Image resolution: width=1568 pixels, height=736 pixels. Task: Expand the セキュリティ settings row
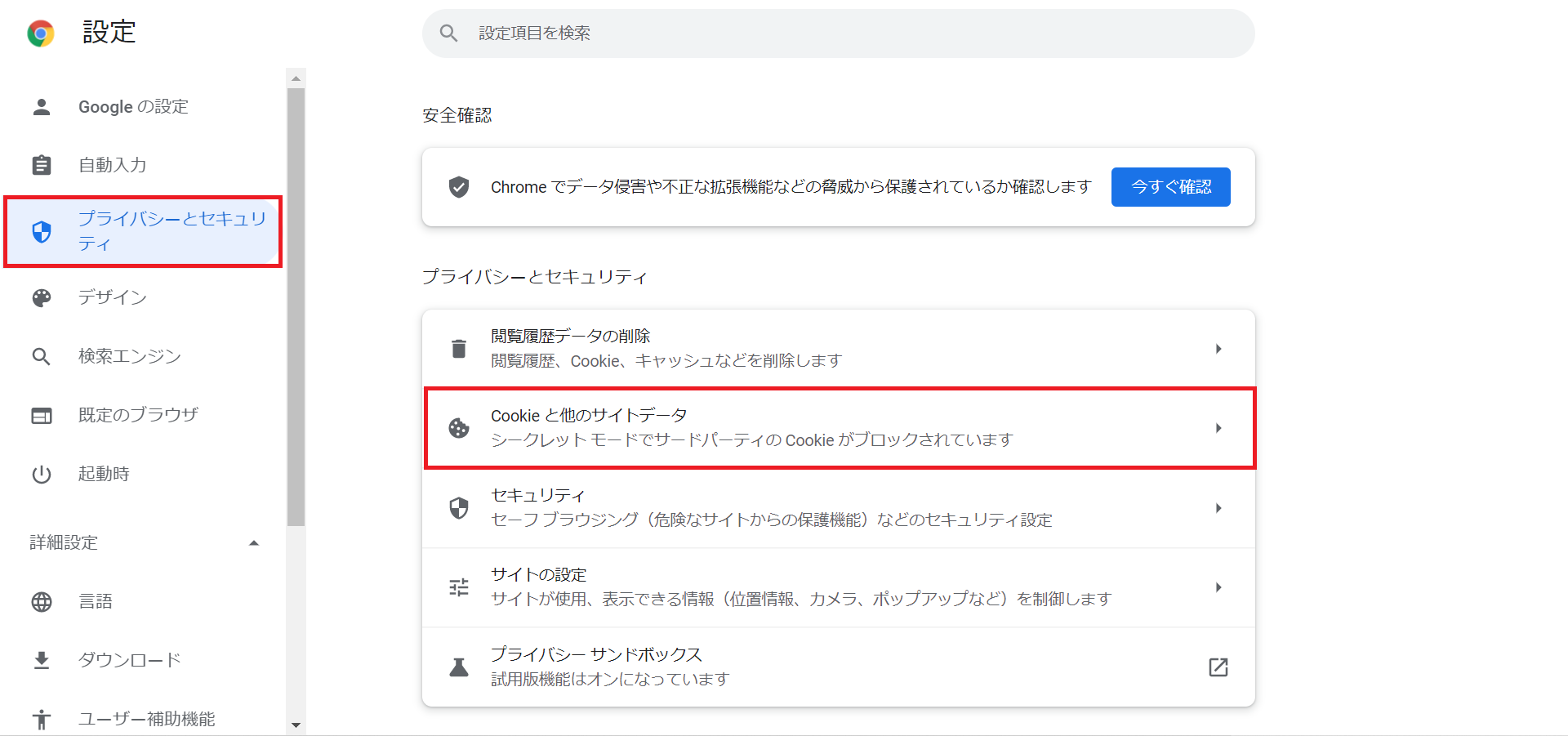point(1218,507)
